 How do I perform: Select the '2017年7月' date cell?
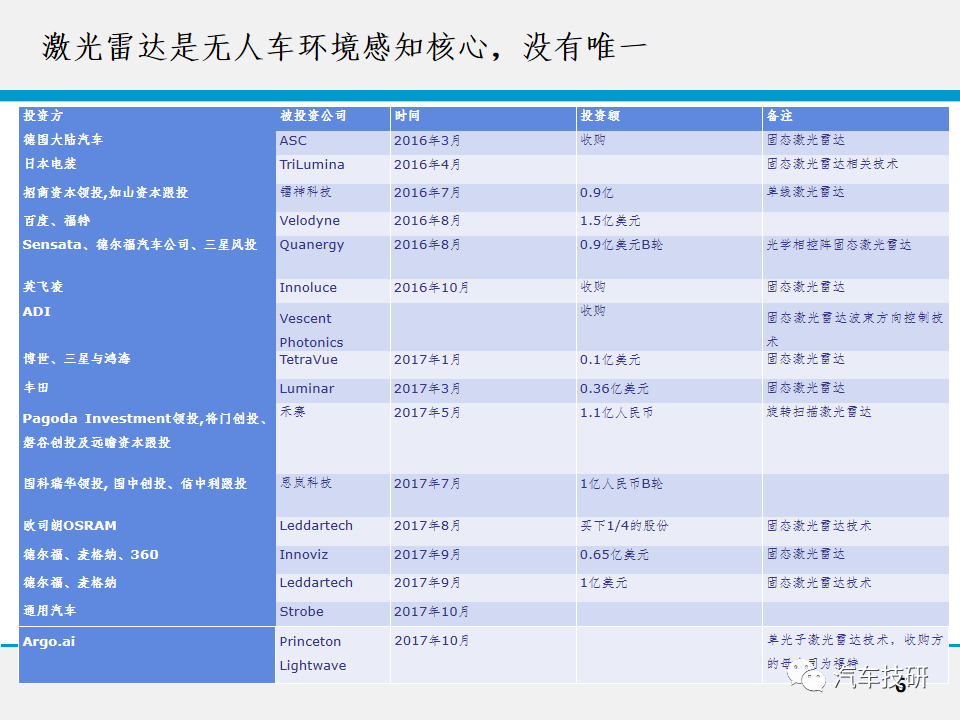pos(483,495)
